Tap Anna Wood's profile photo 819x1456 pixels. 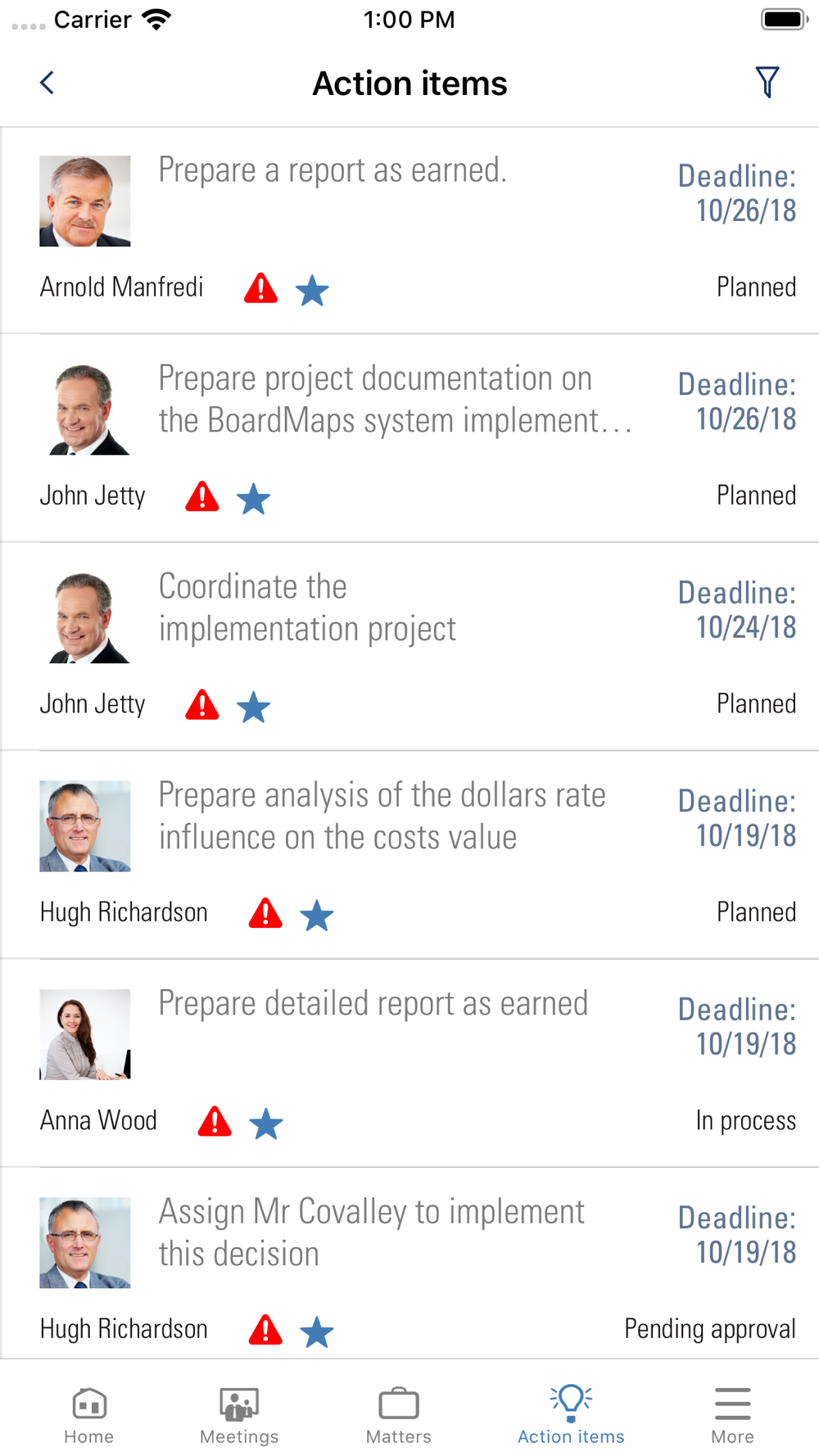click(85, 1034)
